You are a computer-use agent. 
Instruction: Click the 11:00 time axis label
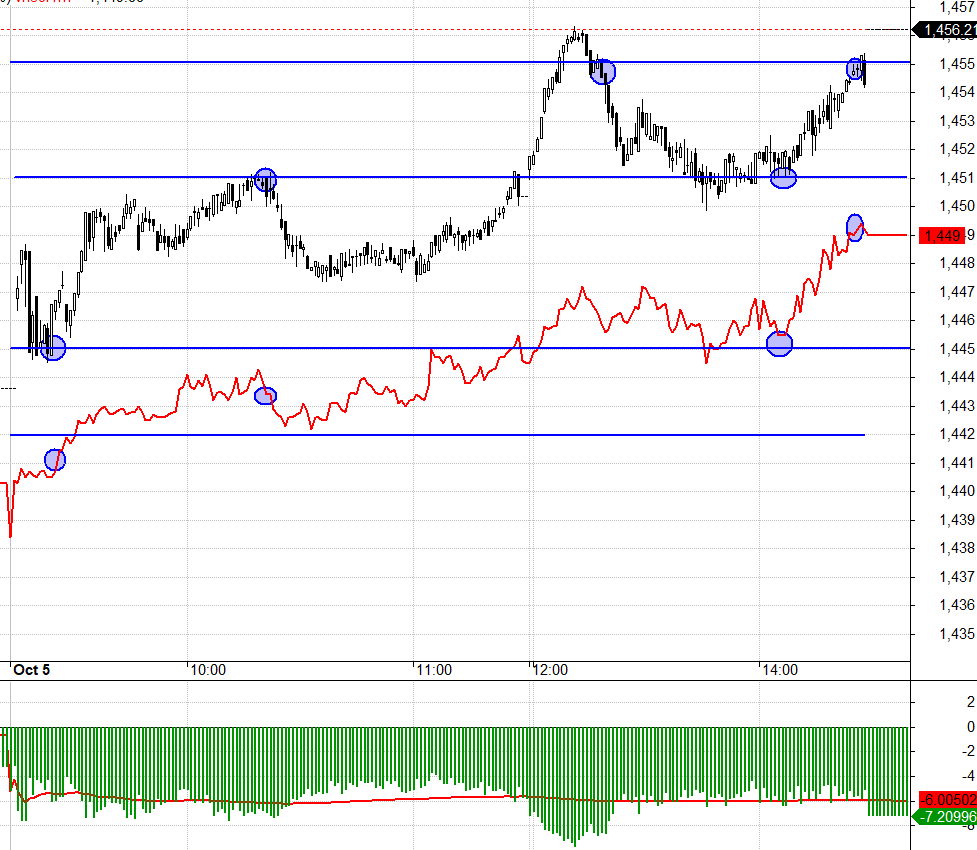click(433, 670)
